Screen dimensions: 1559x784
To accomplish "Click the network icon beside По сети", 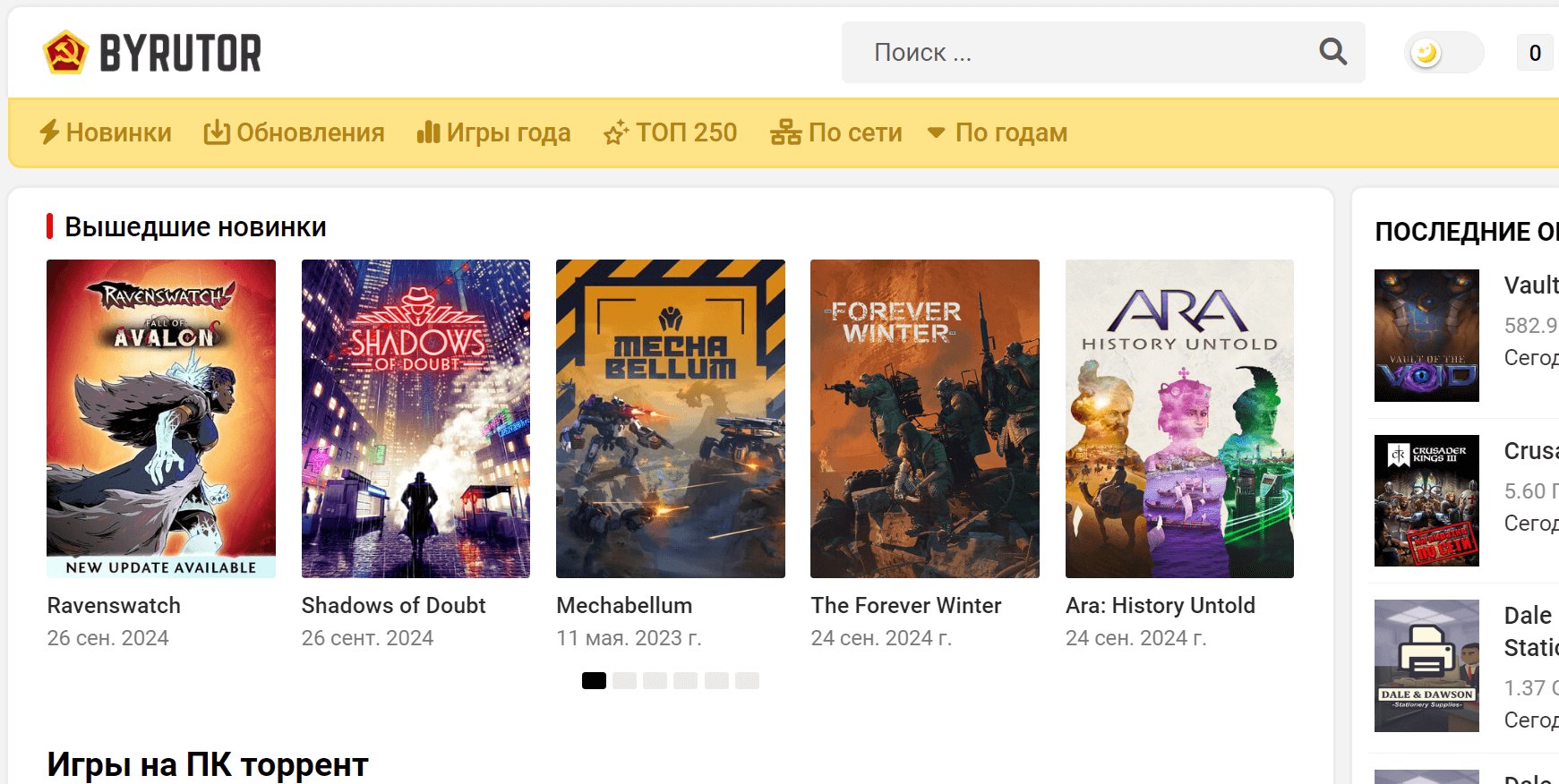I will pos(785,132).
